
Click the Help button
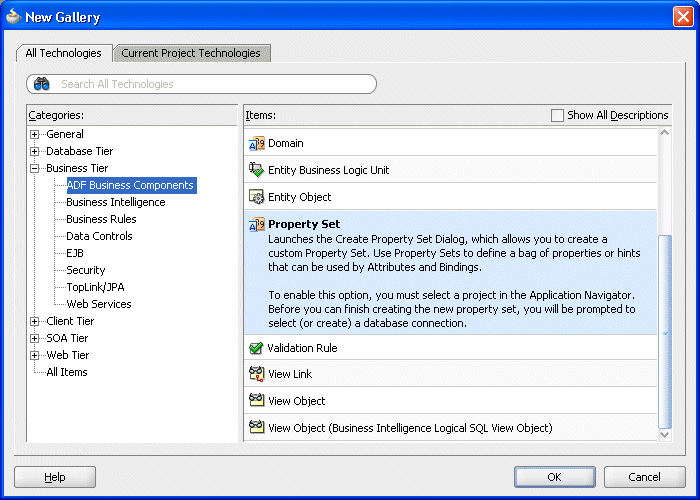55,477
